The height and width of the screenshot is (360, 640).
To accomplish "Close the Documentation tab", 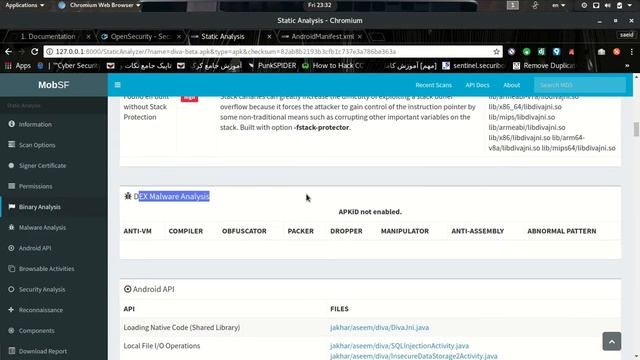I will 88,36.
